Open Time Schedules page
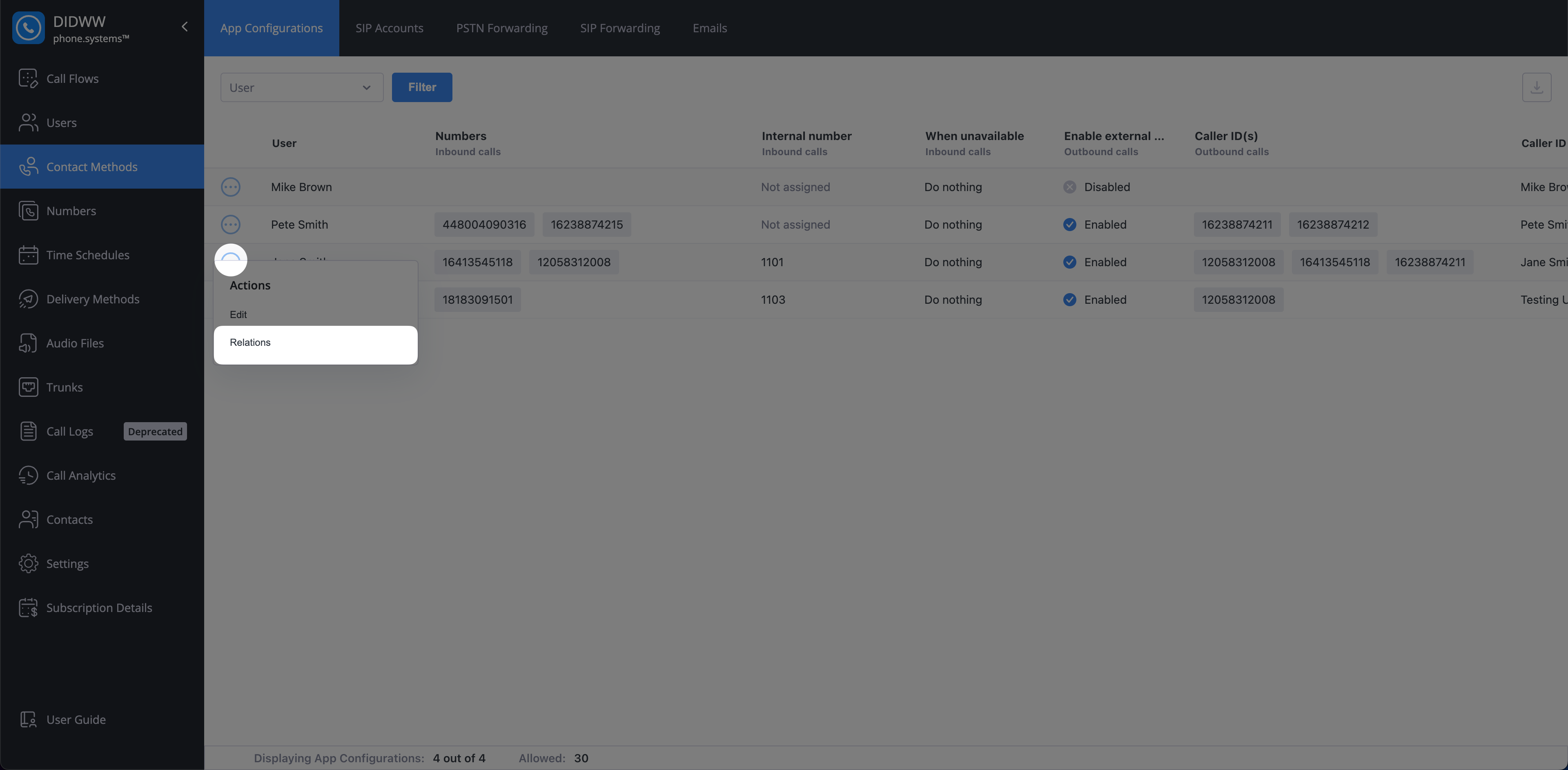Viewport: 1568px width, 770px height. (102, 255)
